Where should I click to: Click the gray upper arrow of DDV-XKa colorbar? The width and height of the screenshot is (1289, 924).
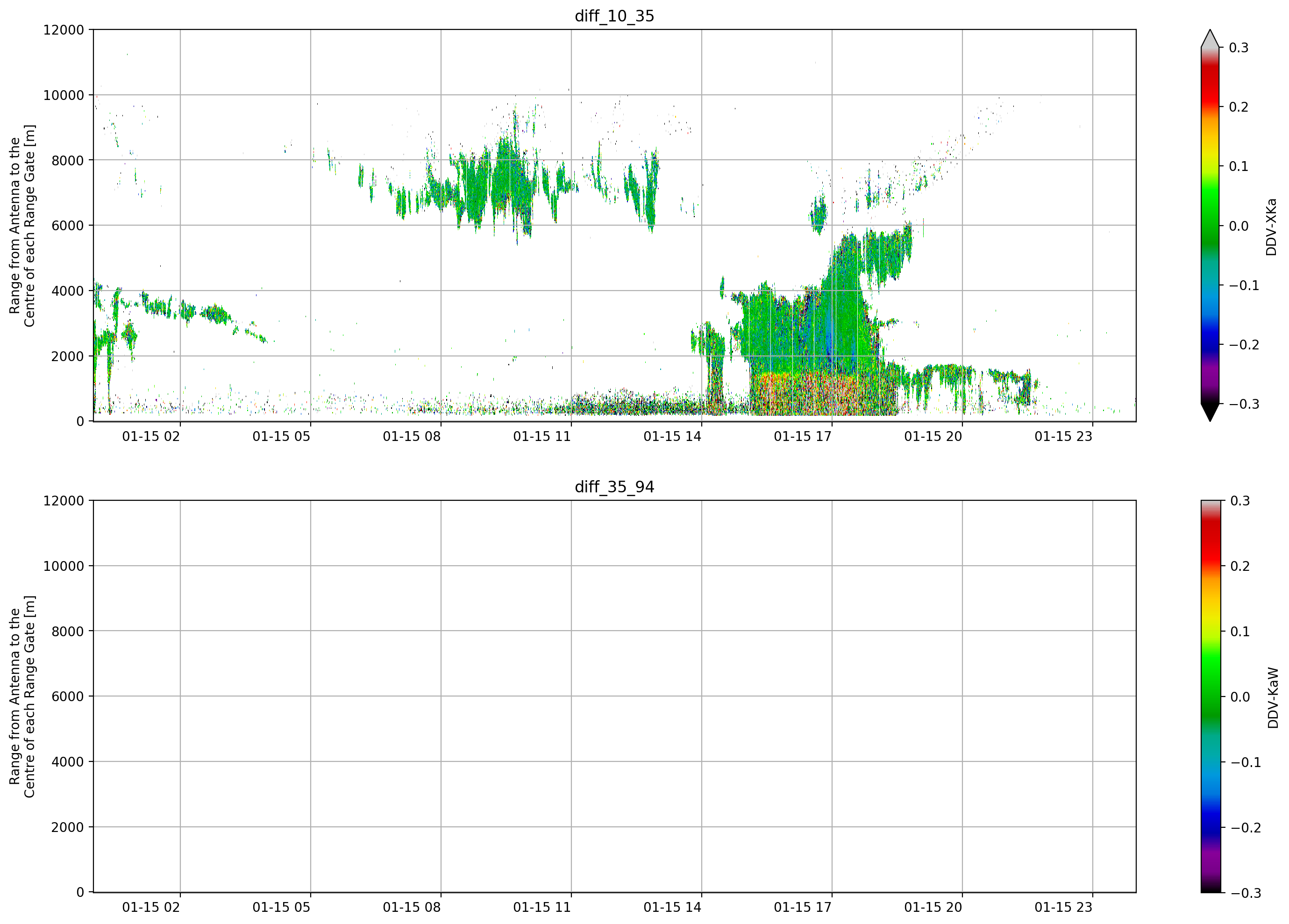tap(1210, 39)
